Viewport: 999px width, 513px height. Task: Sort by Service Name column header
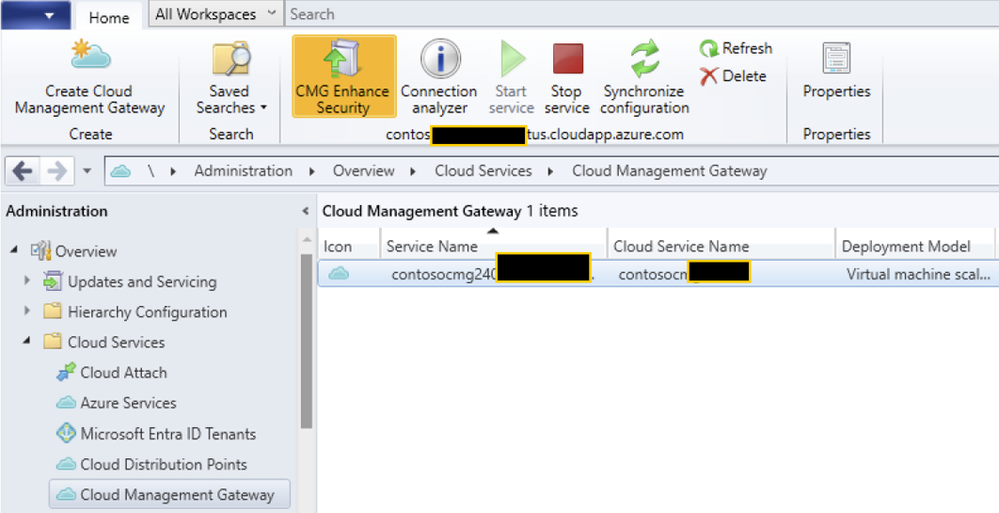[x=431, y=247]
